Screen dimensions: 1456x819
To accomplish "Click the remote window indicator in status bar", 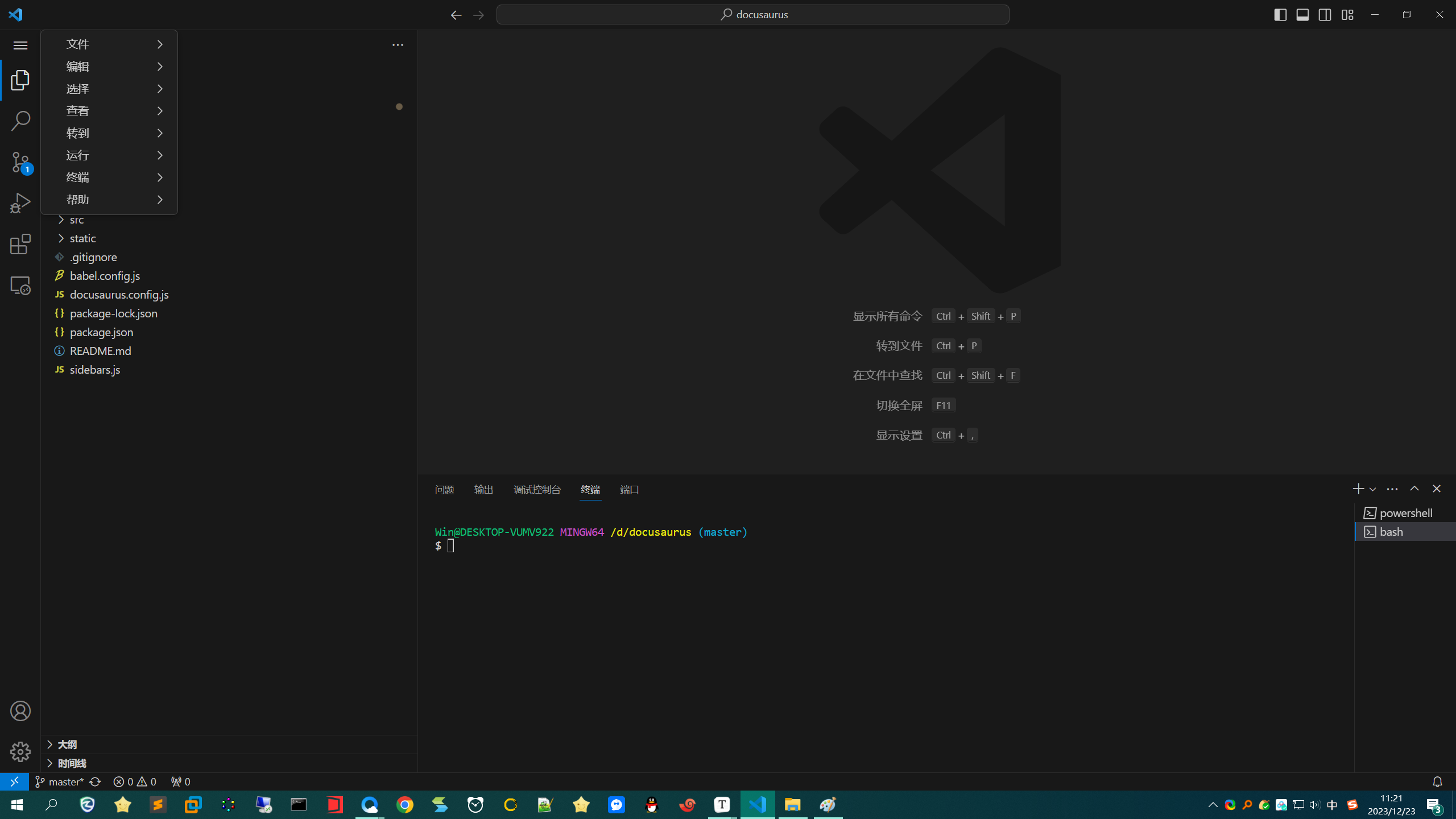I will coord(15,781).
